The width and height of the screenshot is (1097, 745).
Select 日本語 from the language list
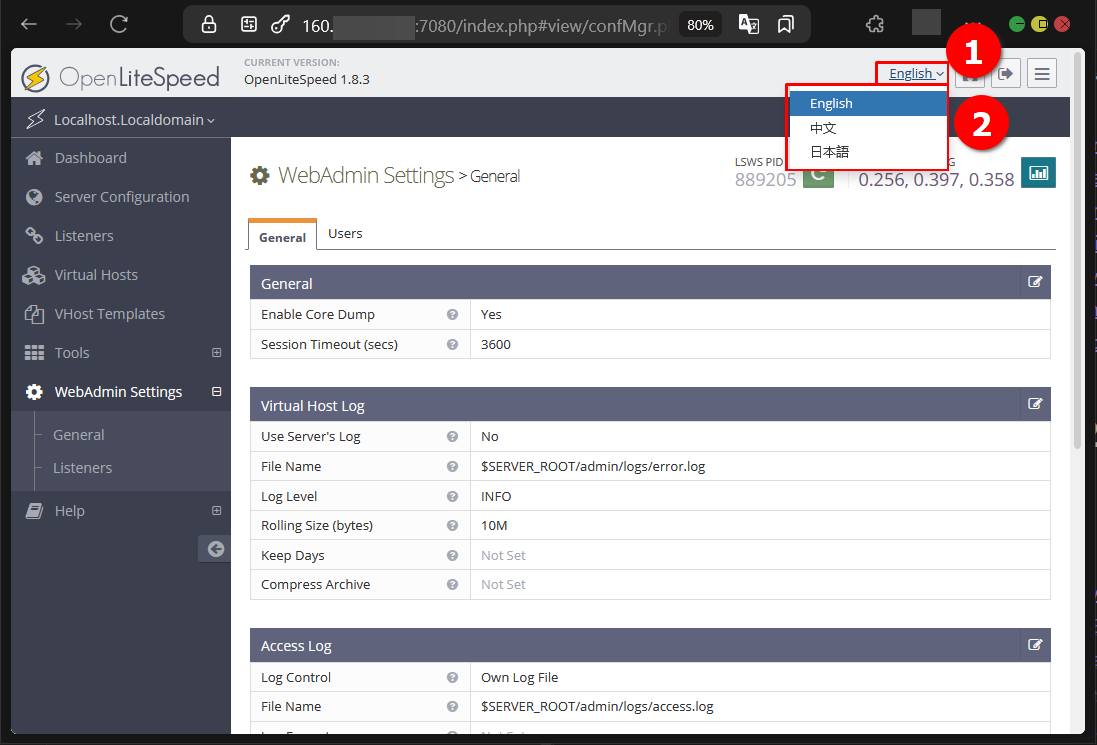point(868,152)
